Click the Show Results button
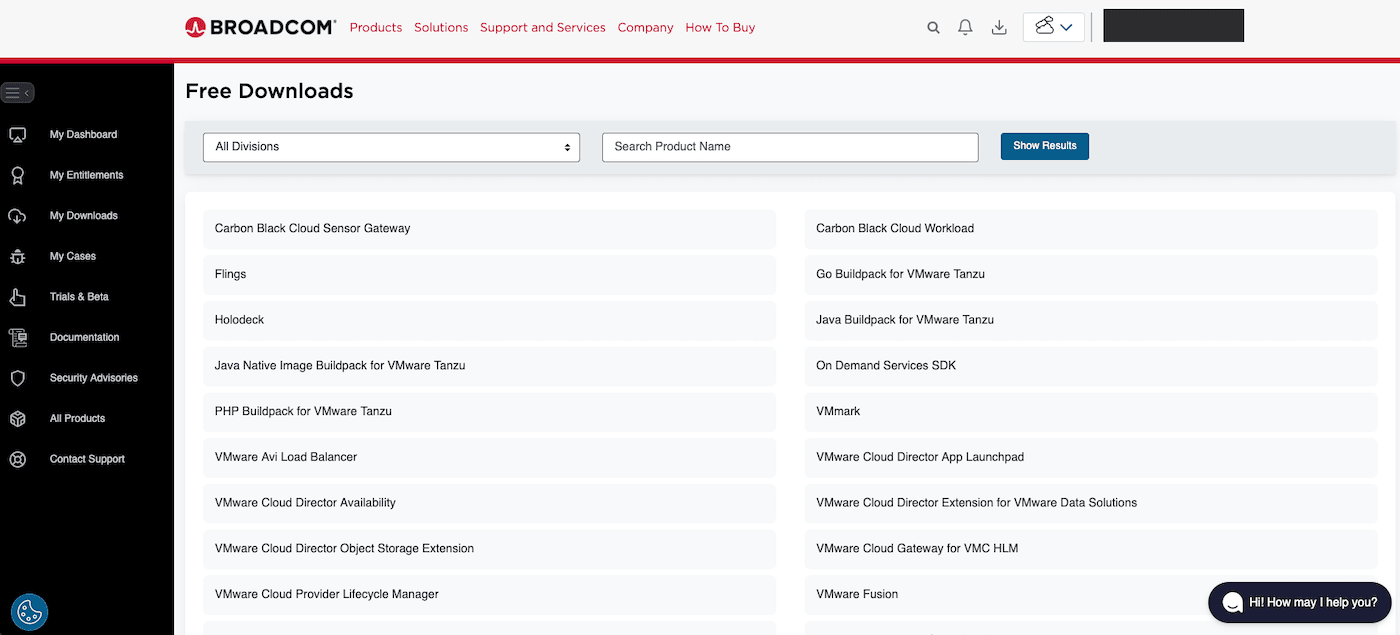 [1045, 146]
